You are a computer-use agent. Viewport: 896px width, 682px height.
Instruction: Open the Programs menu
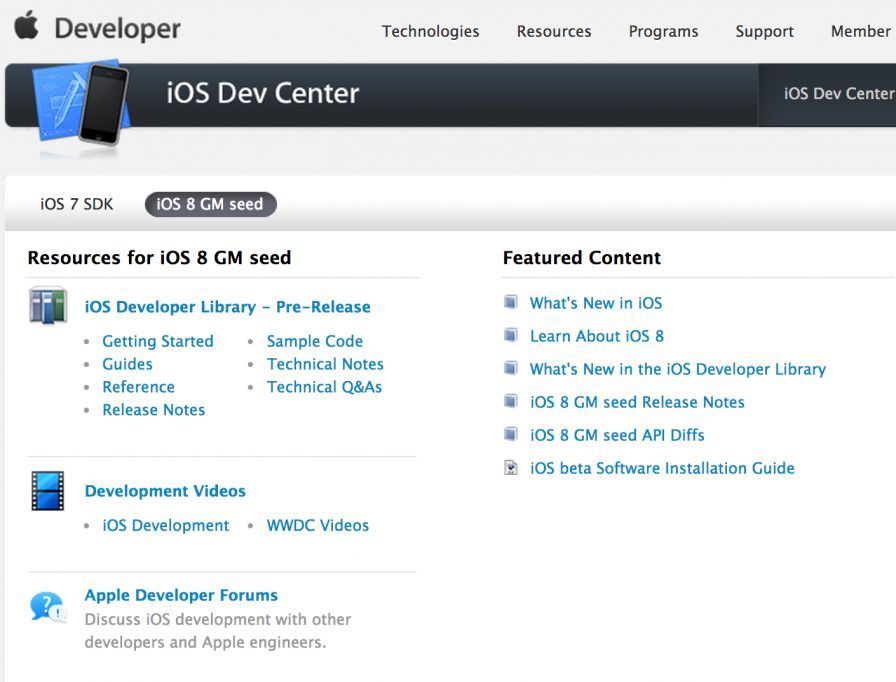pyautogui.click(x=663, y=31)
